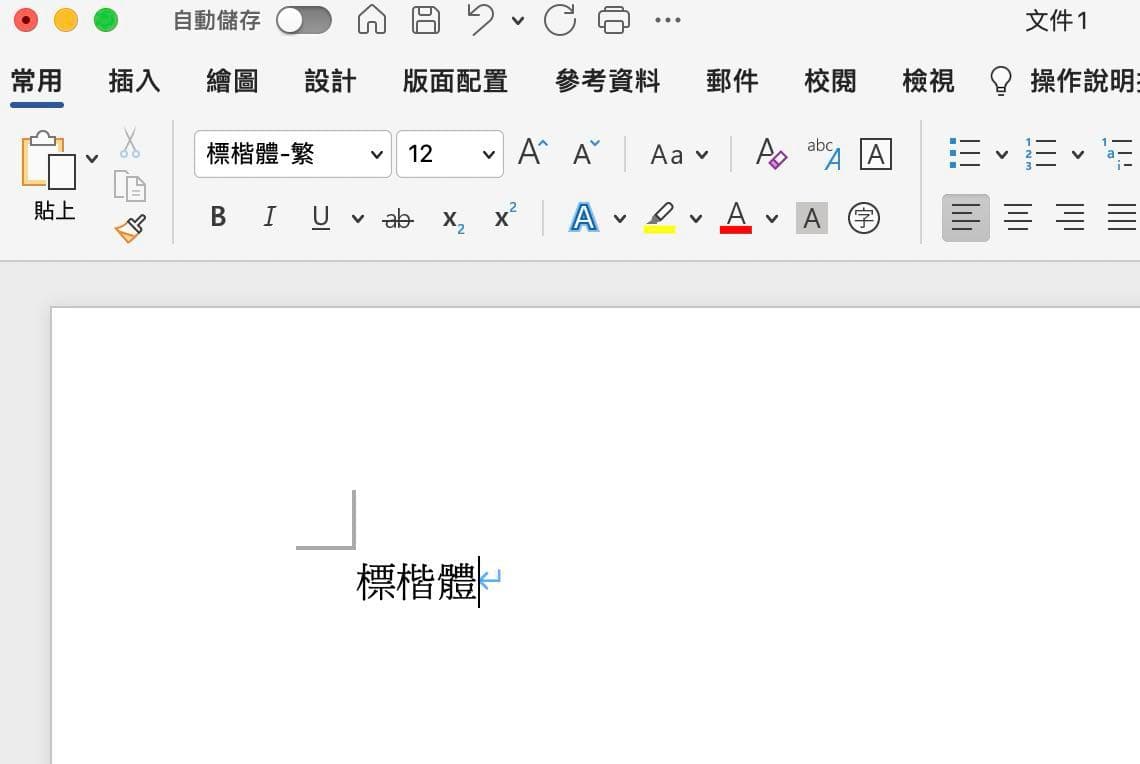Apply strikethrough to text

396,218
